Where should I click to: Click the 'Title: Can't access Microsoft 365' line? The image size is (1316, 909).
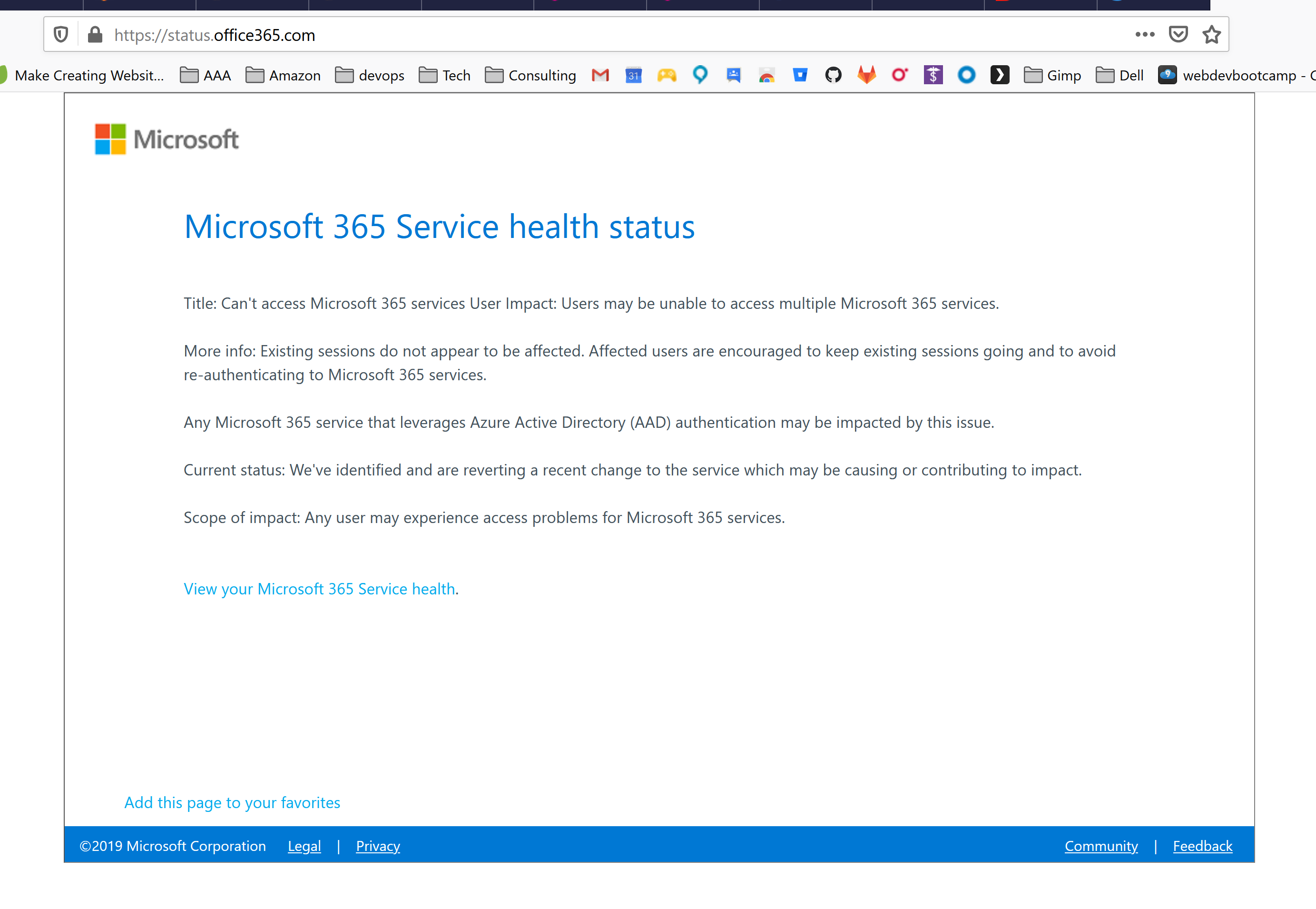point(591,303)
